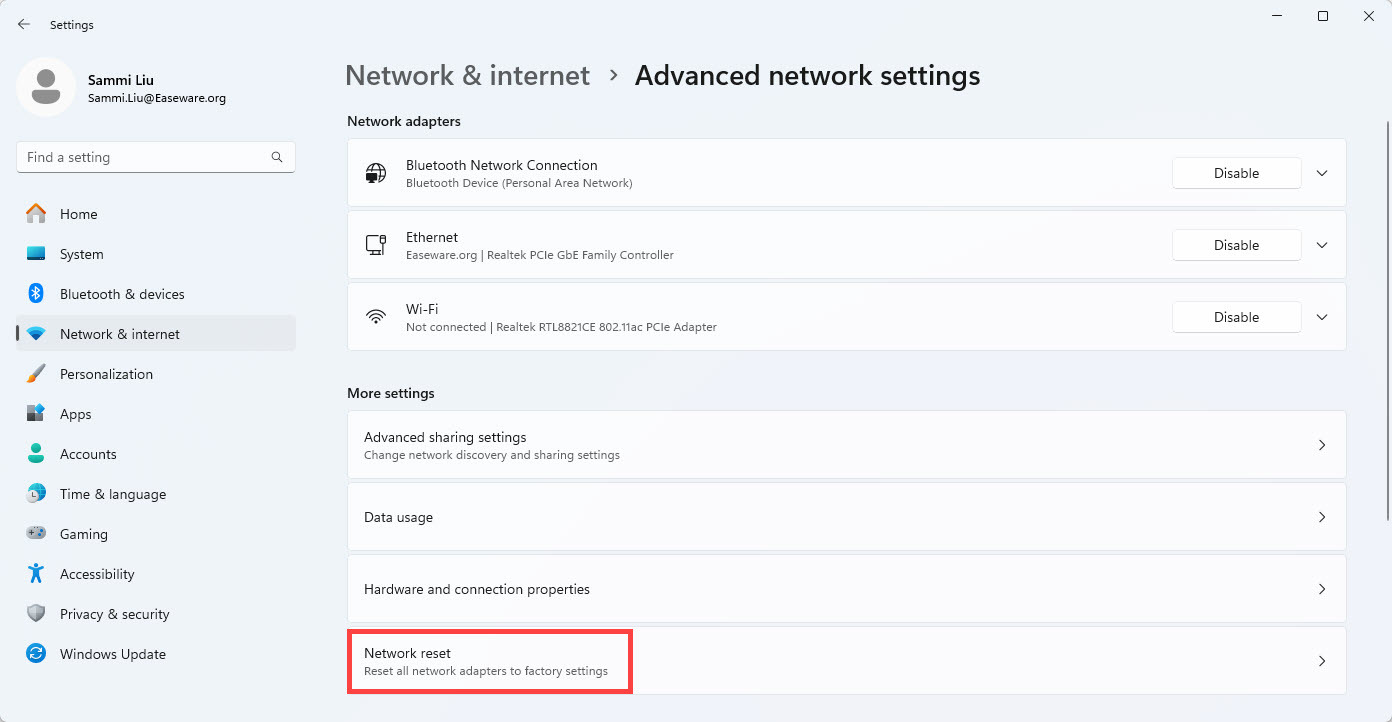
Task: Click the Windows Update sidebar icon
Action: tap(36, 654)
